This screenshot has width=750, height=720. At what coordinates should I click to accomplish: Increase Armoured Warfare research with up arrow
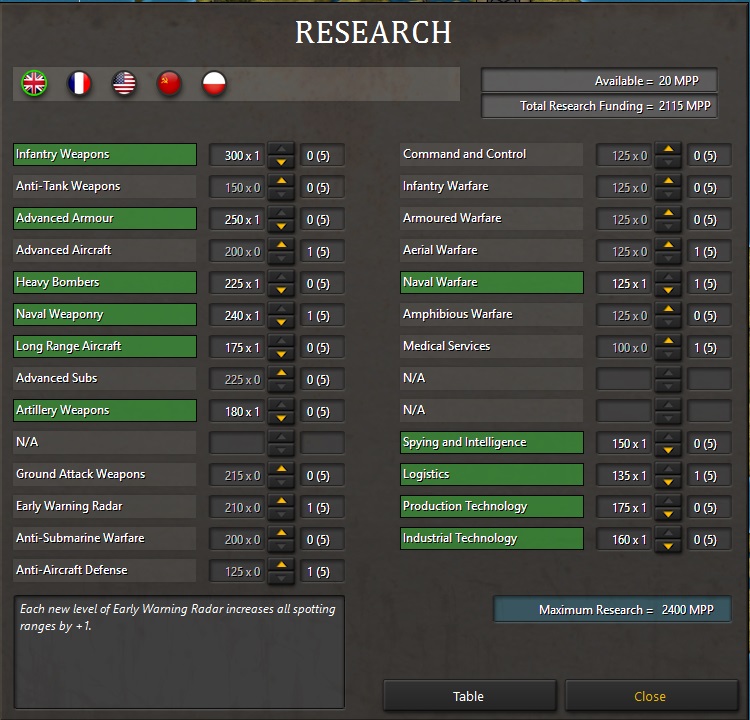click(668, 212)
